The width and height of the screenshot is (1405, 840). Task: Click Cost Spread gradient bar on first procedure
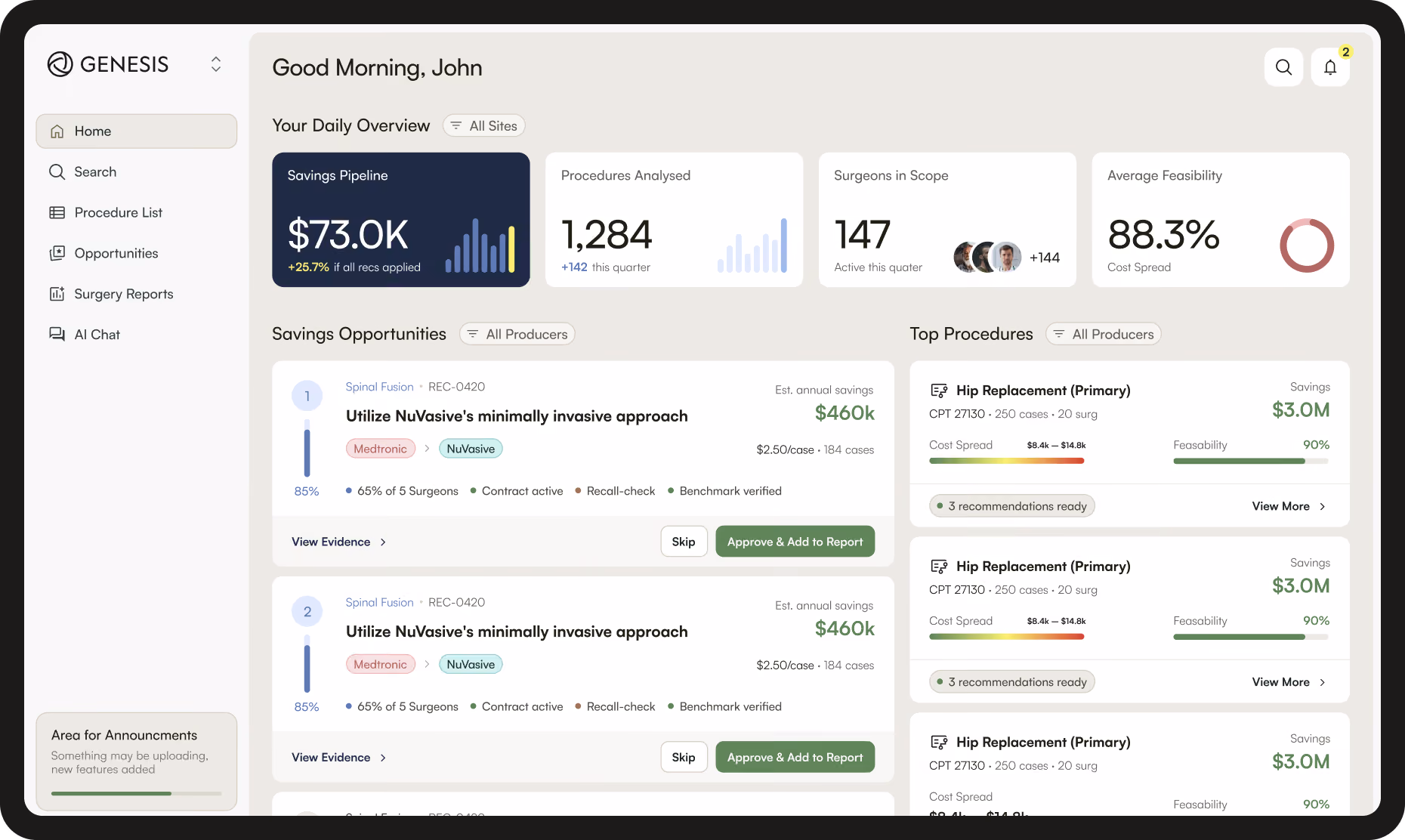[1007, 461]
